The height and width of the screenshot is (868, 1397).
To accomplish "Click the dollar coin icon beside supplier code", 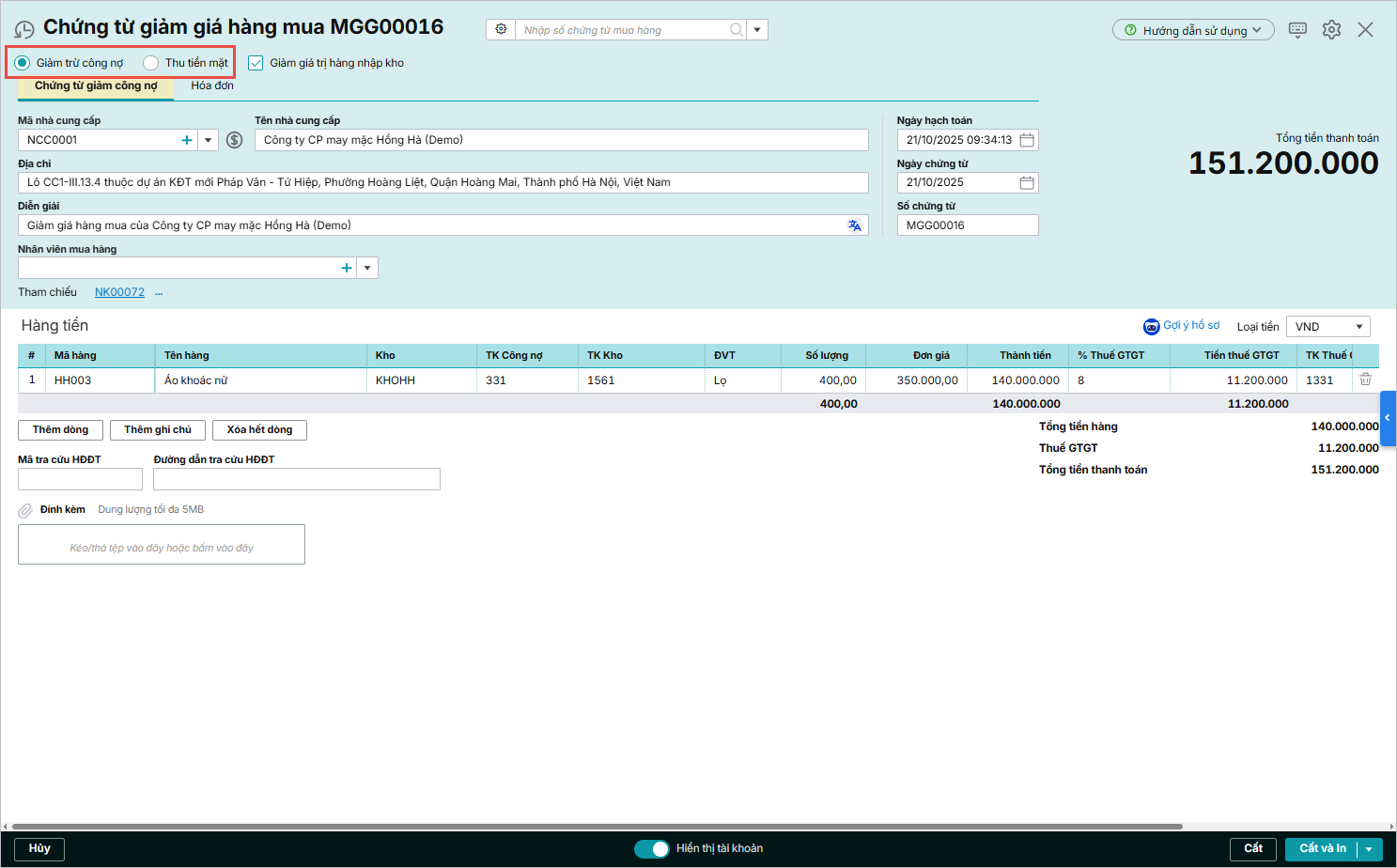I will click(x=235, y=140).
